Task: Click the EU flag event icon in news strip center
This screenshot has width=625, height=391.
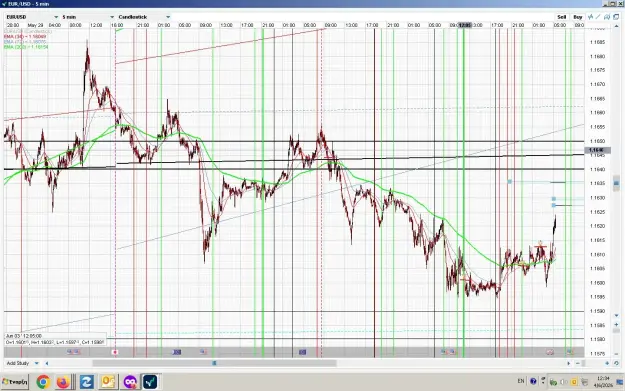Action: click(x=303, y=352)
